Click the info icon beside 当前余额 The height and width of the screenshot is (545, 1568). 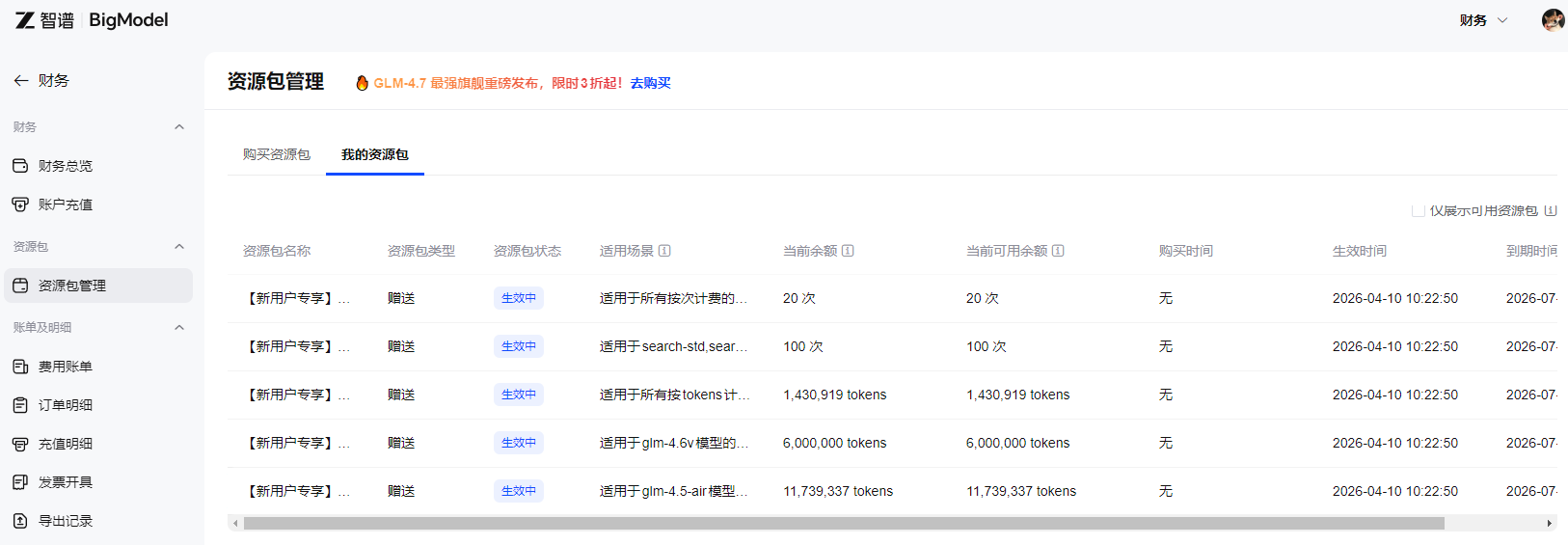848,251
